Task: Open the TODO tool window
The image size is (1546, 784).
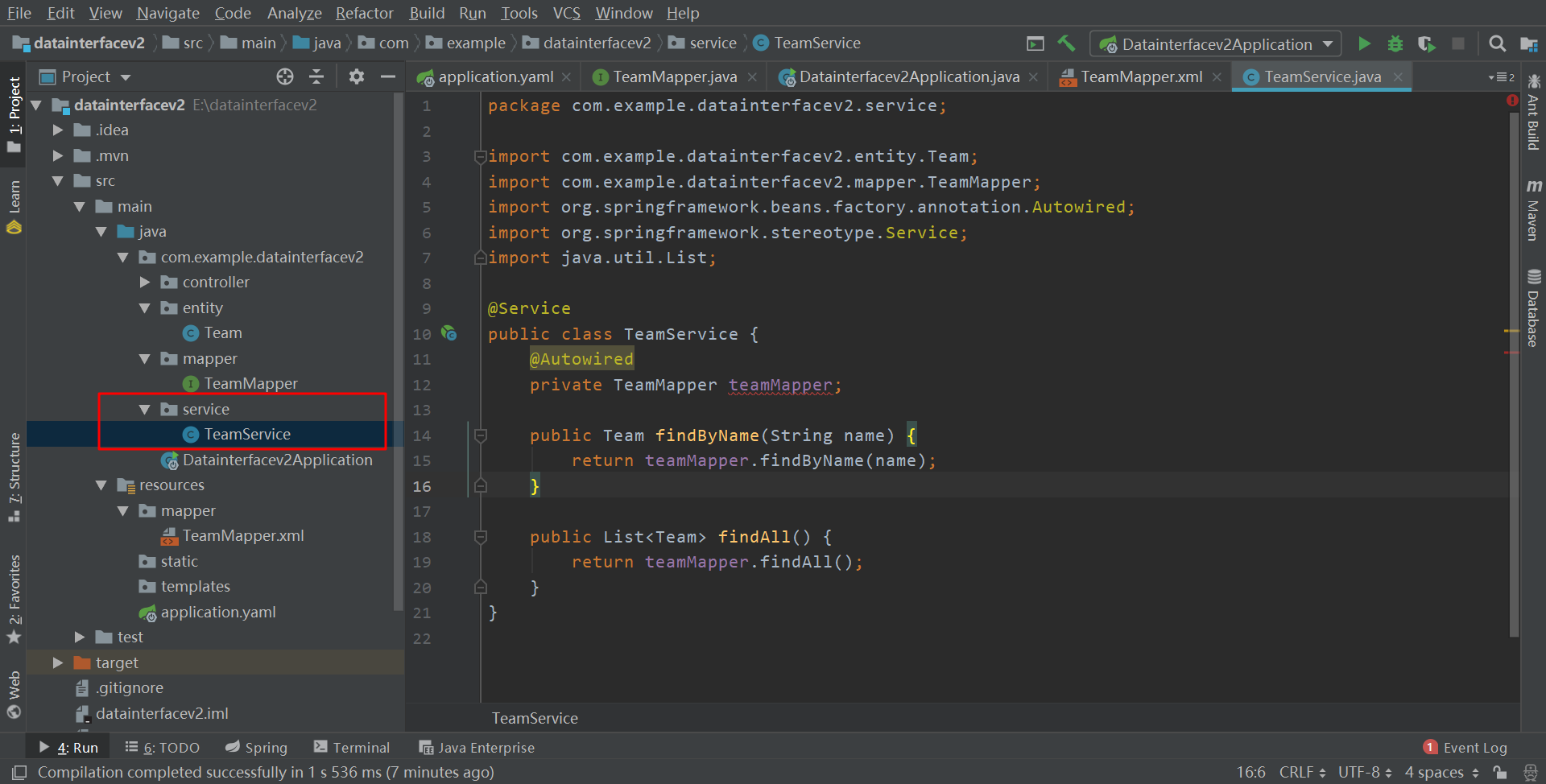Action: pyautogui.click(x=163, y=748)
